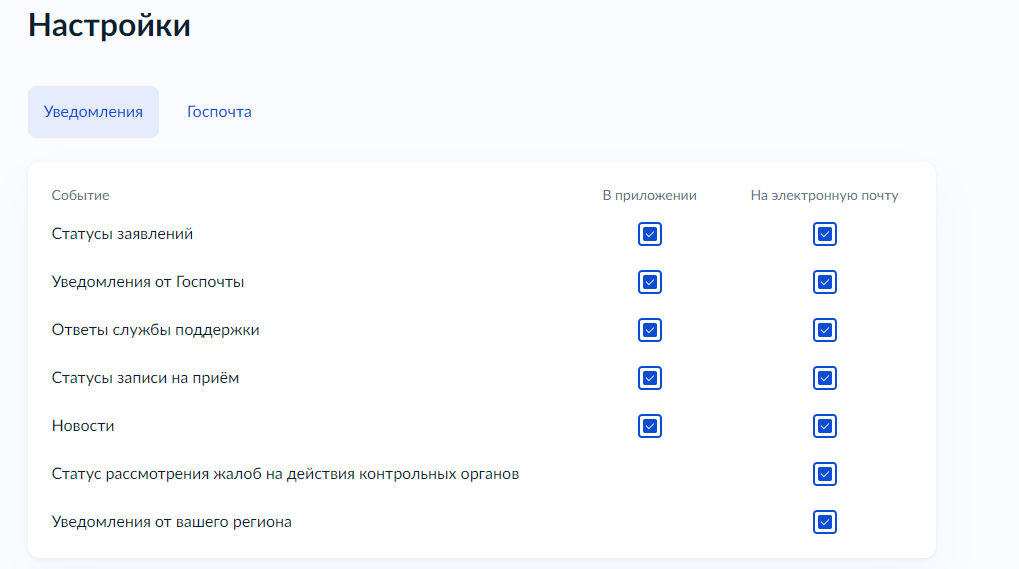
Task: Disable email notifications for Статусы заявлений
Action: (x=825, y=234)
